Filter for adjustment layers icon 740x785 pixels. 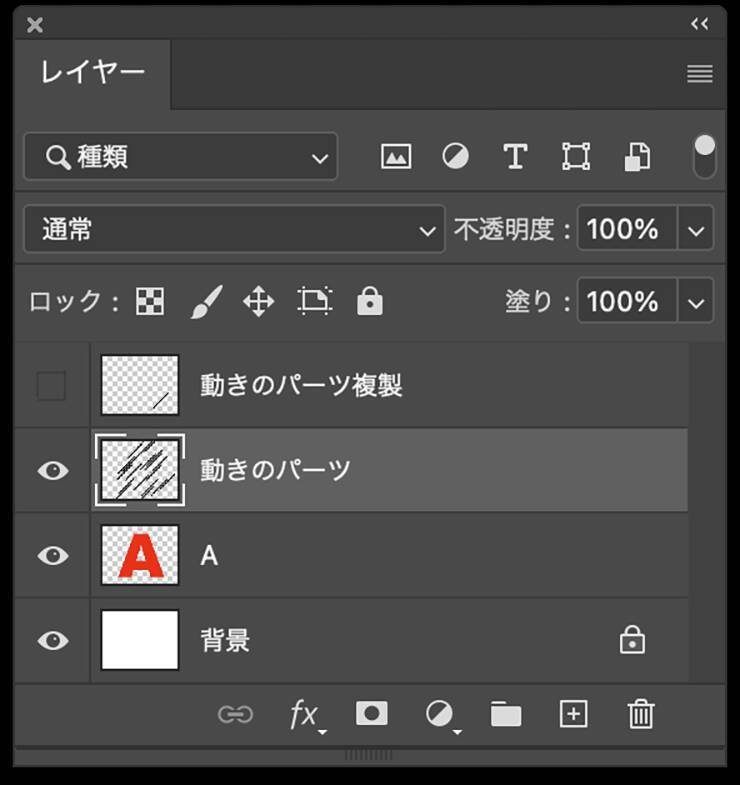pos(456,157)
